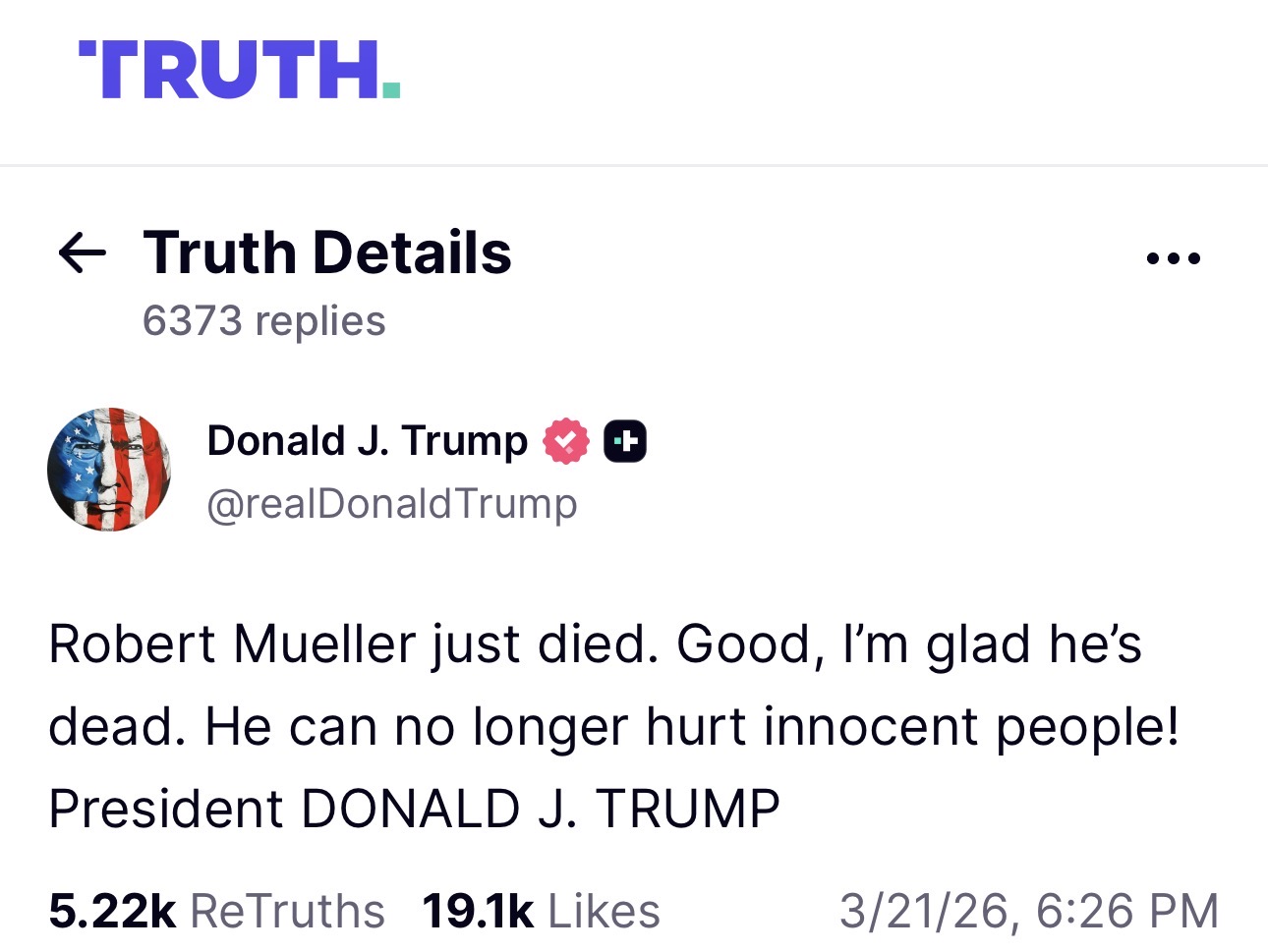Click the Truth+ subscriber badge icon
Screen dimensions: 1268x952
626,440
